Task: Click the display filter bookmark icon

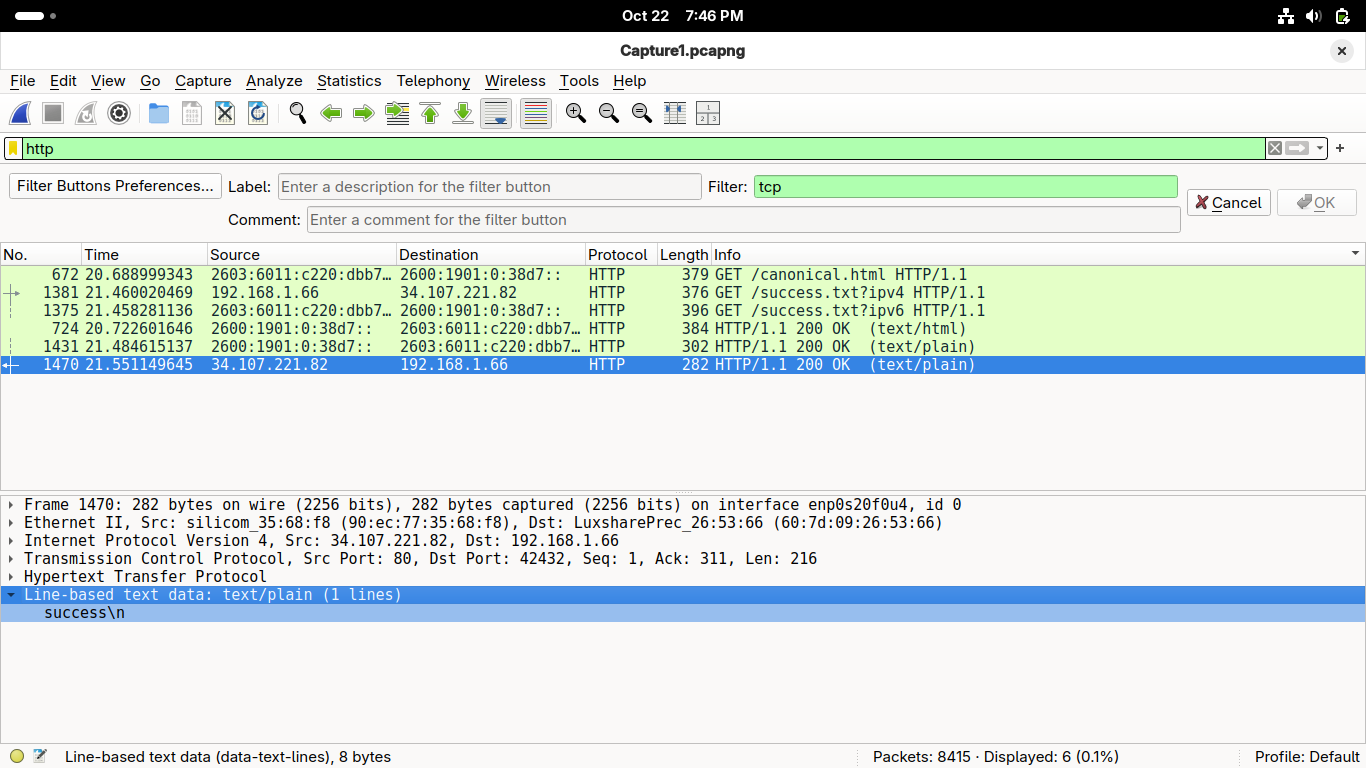Action: click(x=14, y=148)
